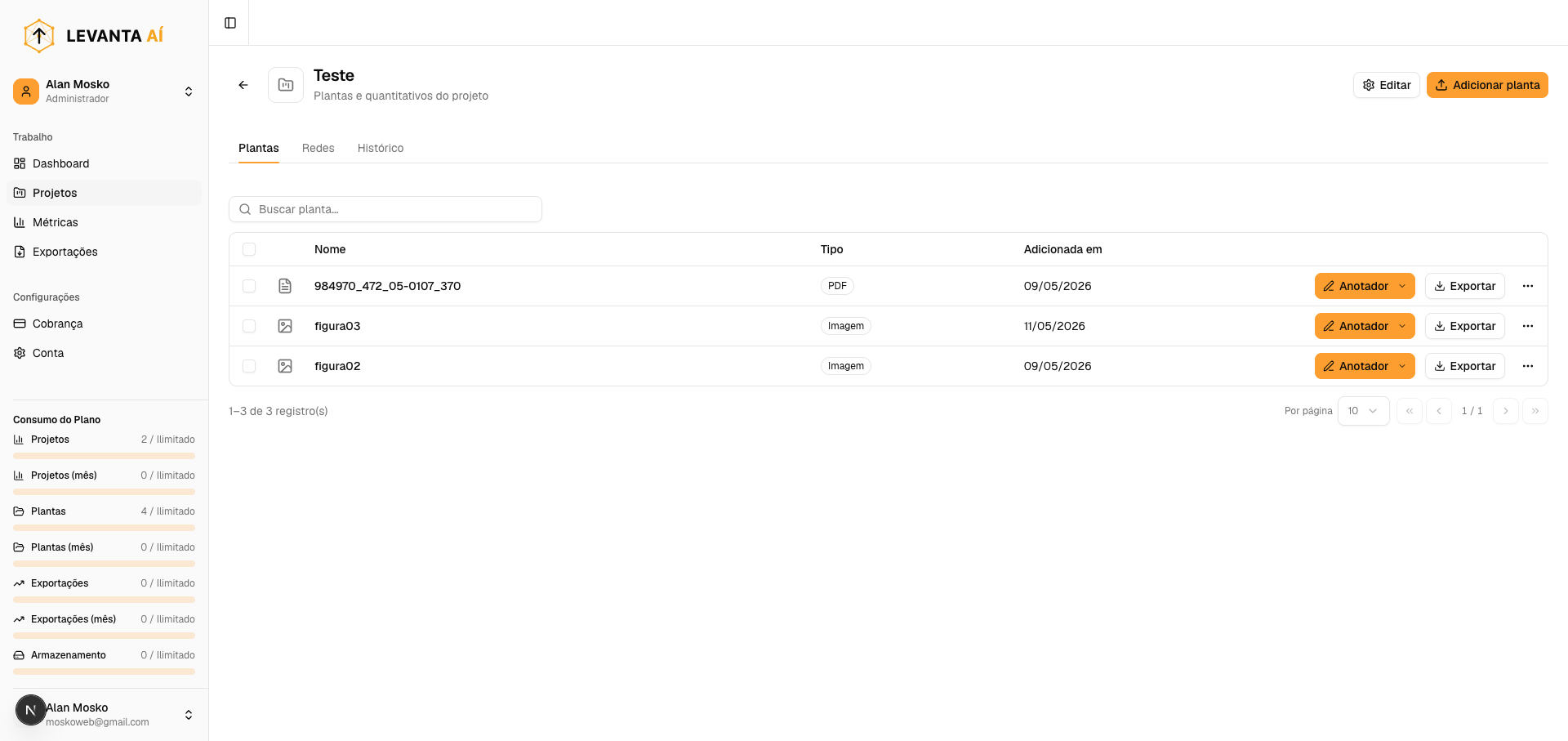Click the file name figura03
Screen dimensions: 1568x741
(337, 326)
